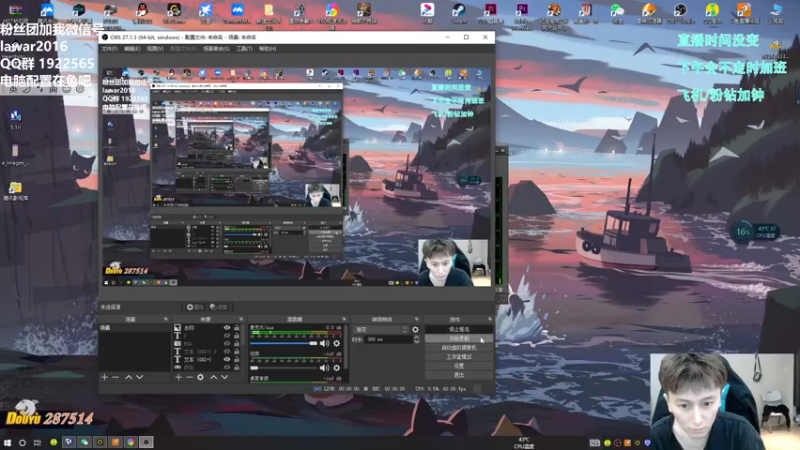Toggle visibility eye of 水印 source
The image size is (800, 450).
pos(227,328)
